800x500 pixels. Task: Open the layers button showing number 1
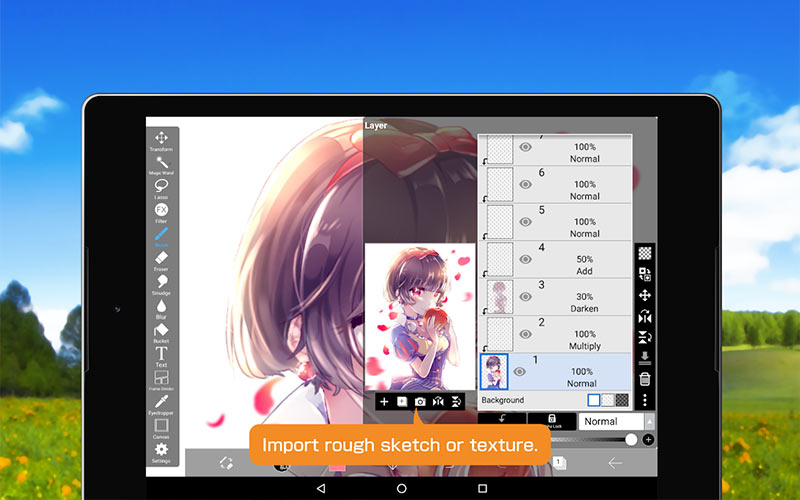coord(559,463)
